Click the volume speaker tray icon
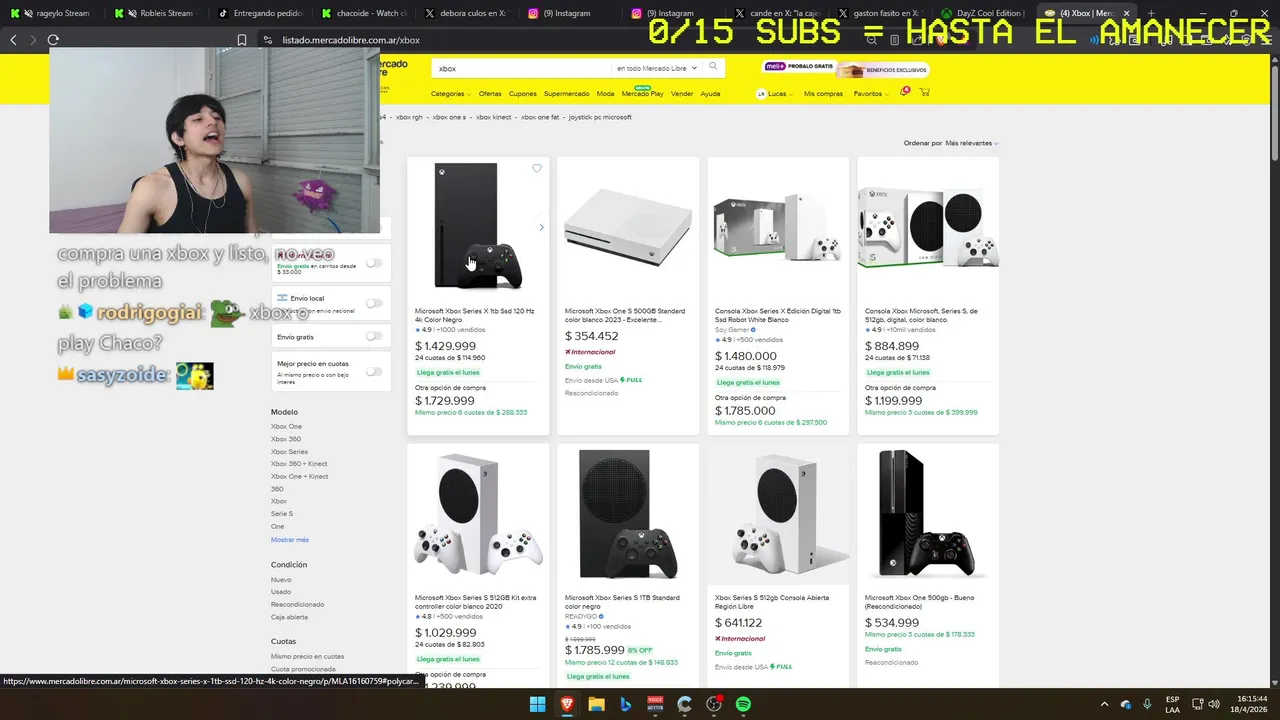Screen dimensions: 1280x720 pos(1214,704)
